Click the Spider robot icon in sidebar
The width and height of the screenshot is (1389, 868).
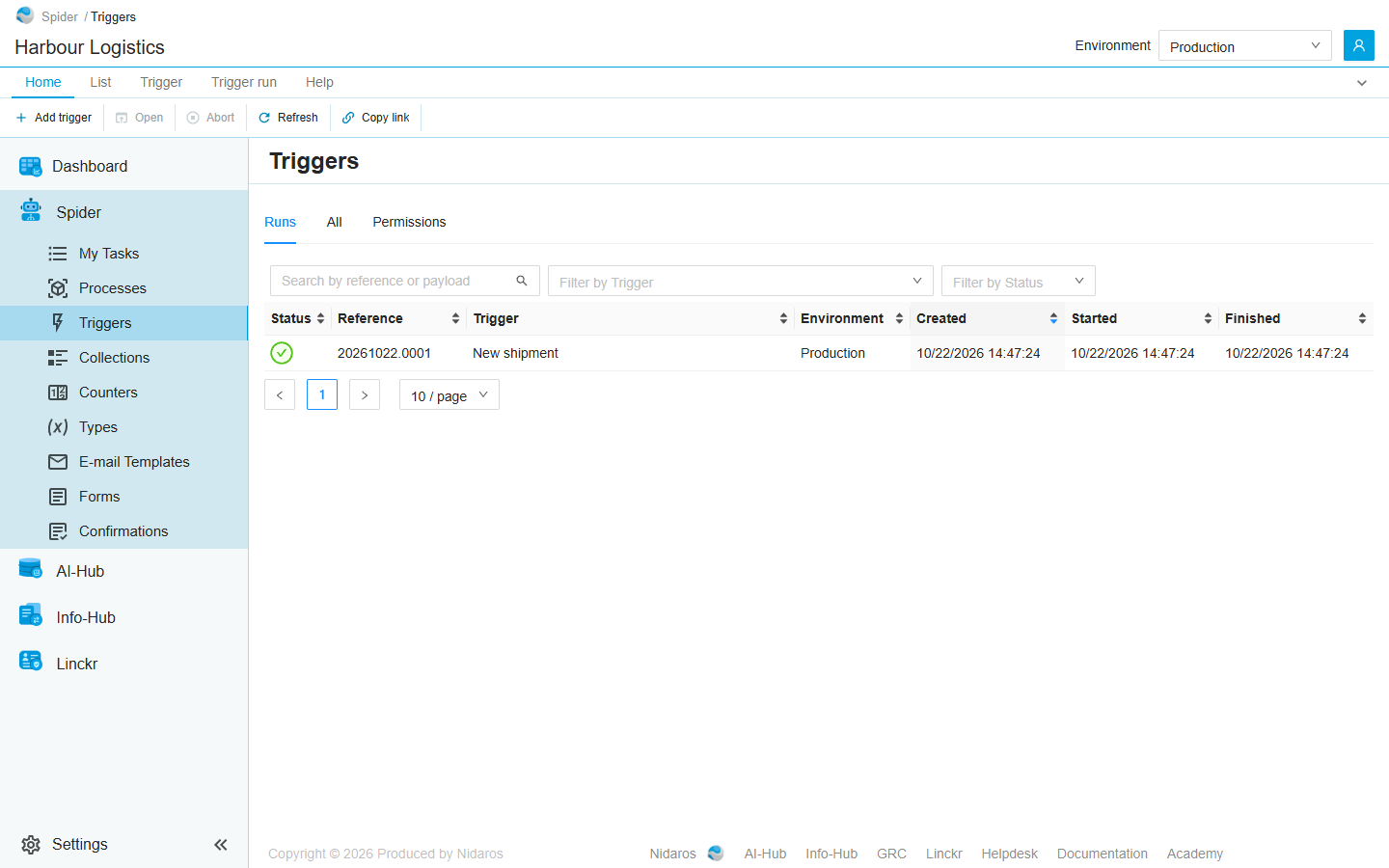tap(31, 210)
